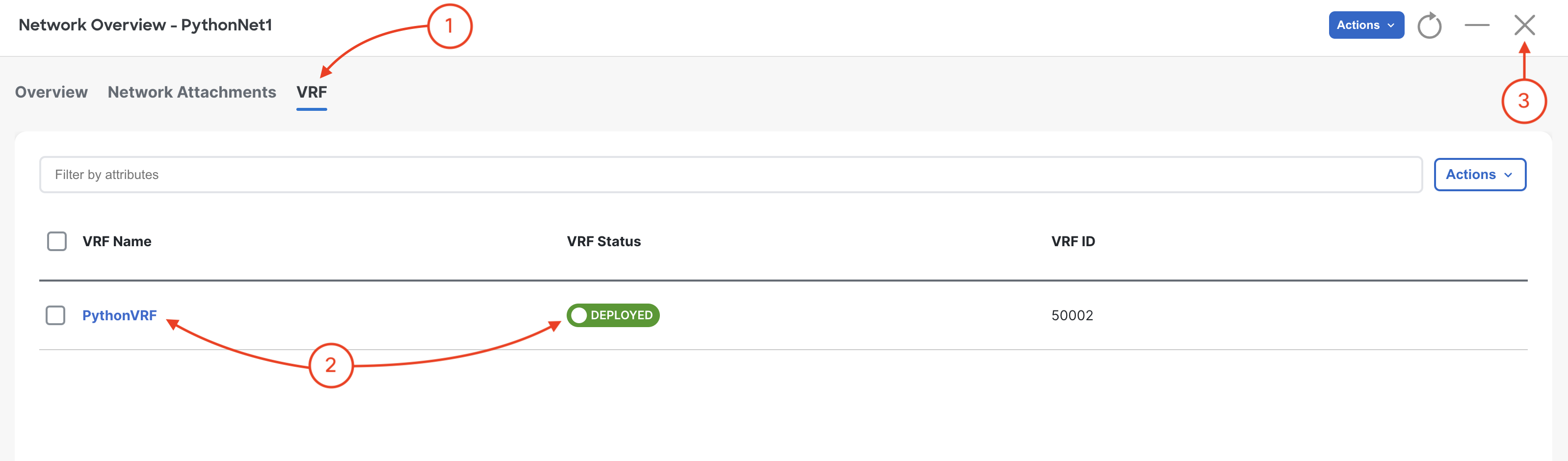Close the PythonNet1 overview panel
The image size is (1568, 461).
[x=1524, y=25]
